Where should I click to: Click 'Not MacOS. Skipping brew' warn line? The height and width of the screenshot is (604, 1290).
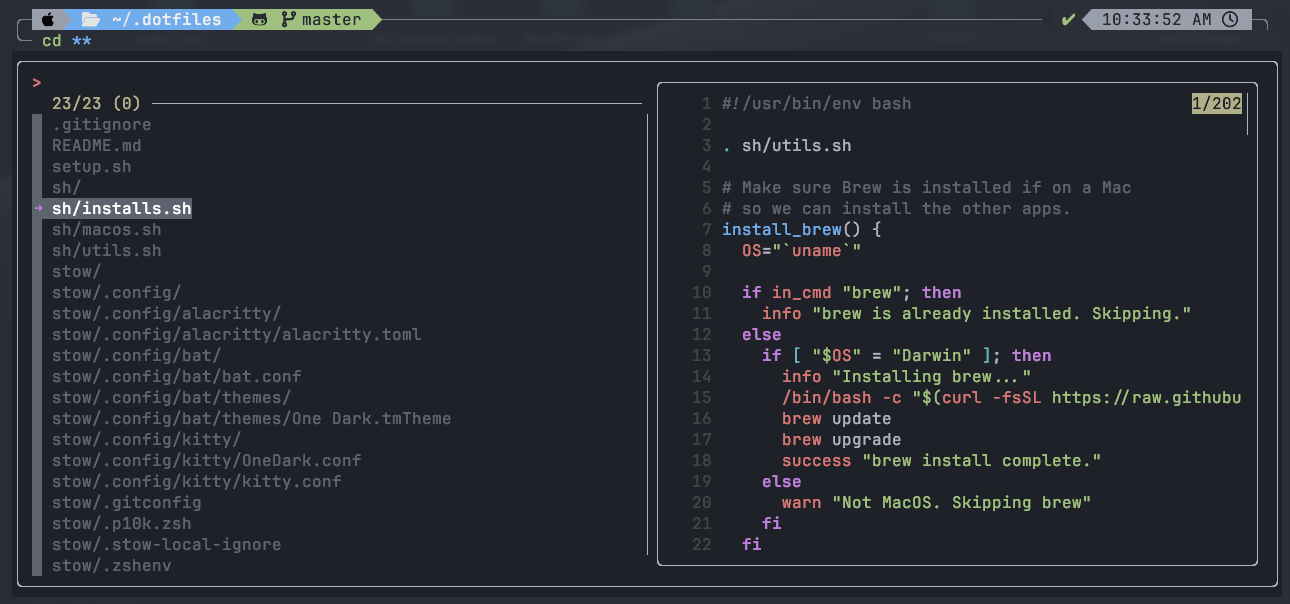pos(937,502)
